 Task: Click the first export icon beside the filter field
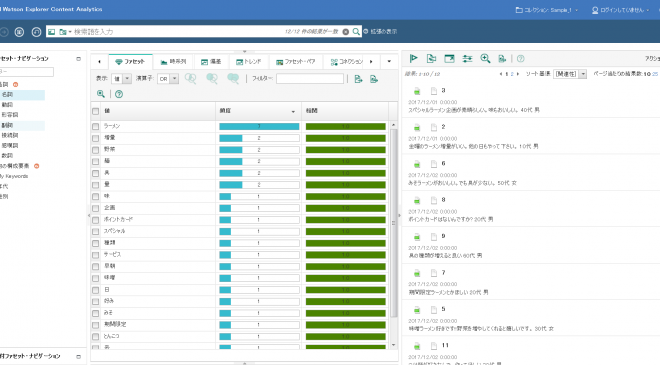(358, 79)
